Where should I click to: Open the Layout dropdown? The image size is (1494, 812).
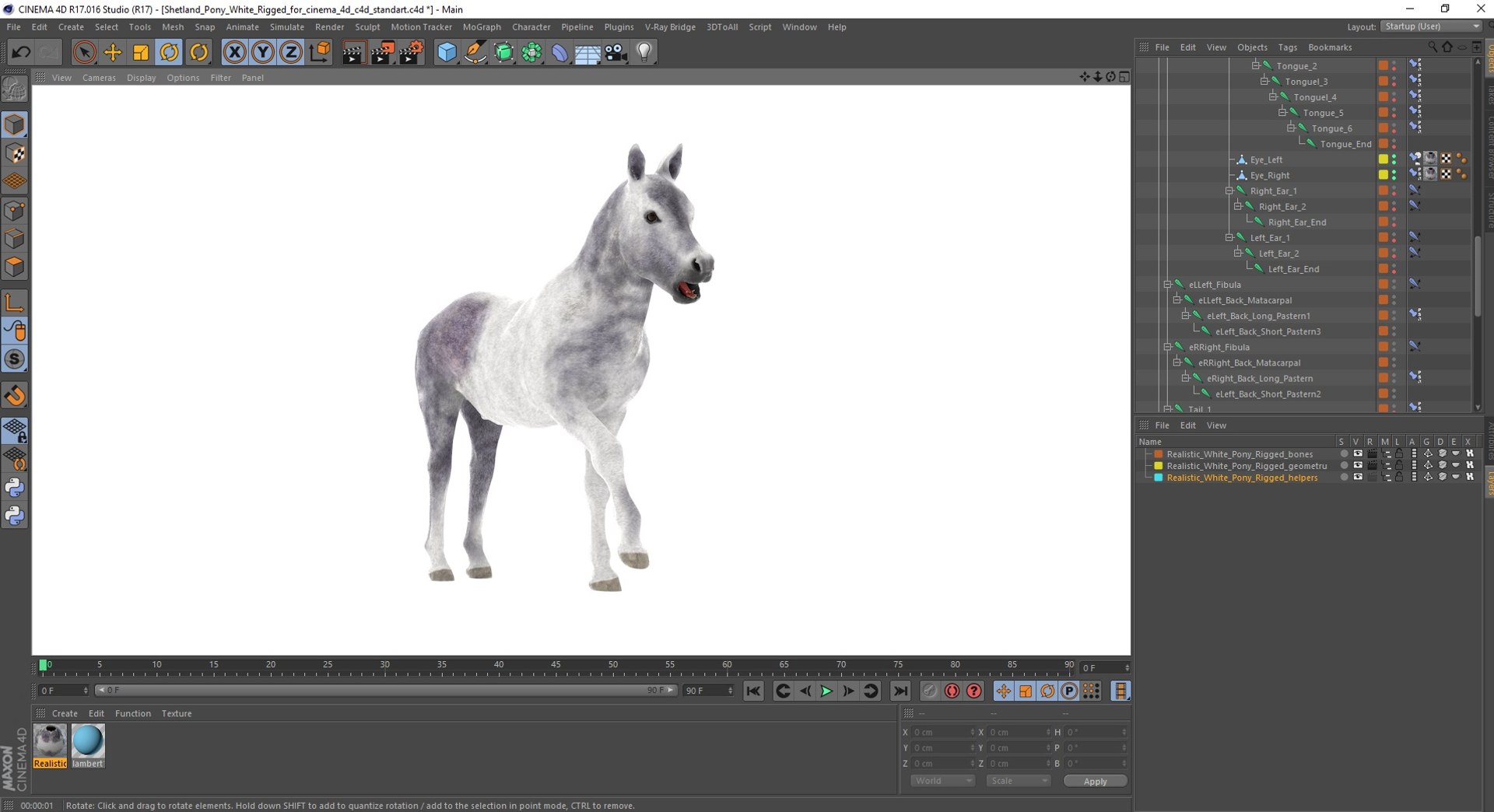1431,26
